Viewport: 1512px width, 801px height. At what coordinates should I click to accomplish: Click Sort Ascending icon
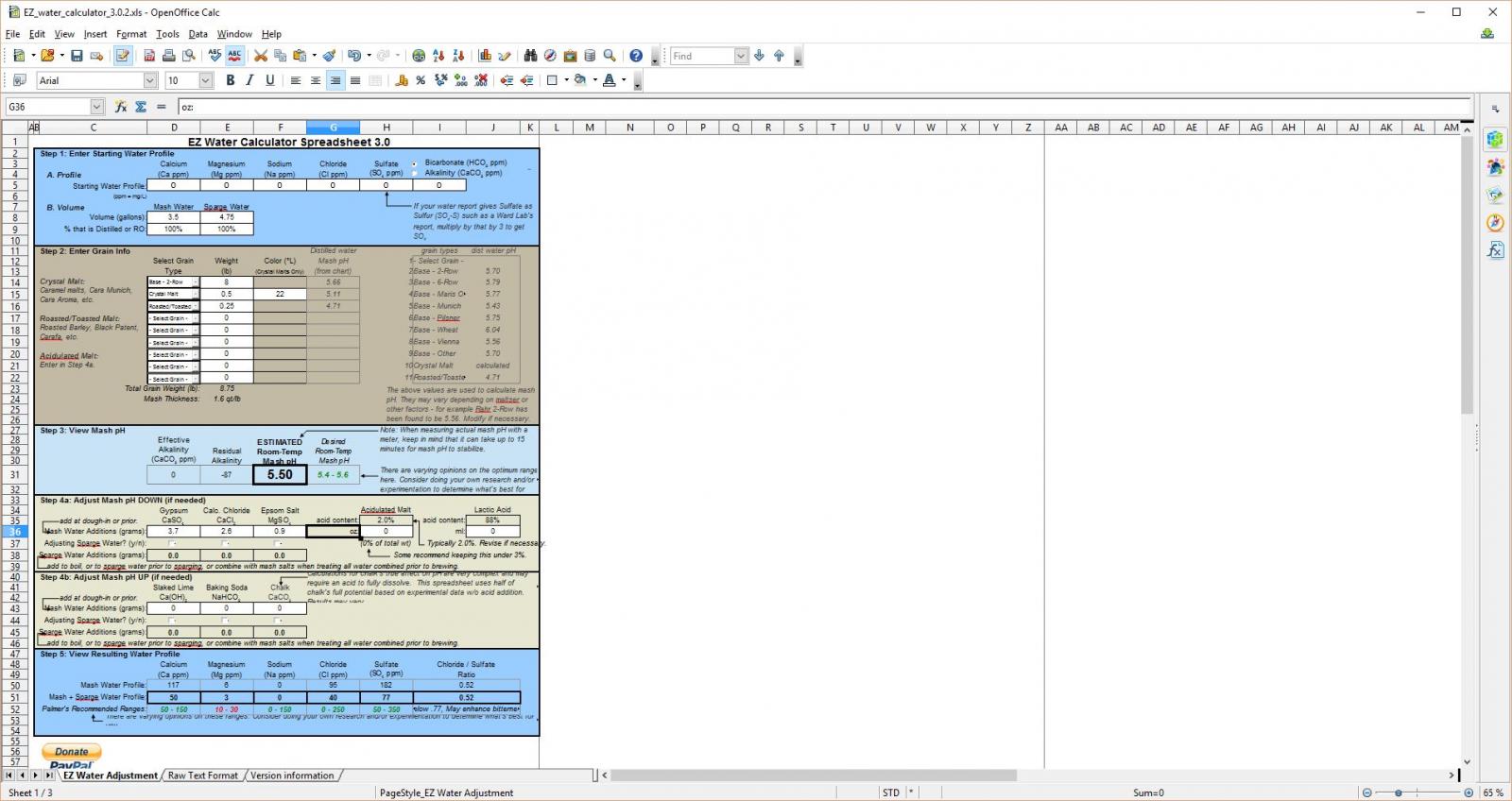[x=438, y=57]
